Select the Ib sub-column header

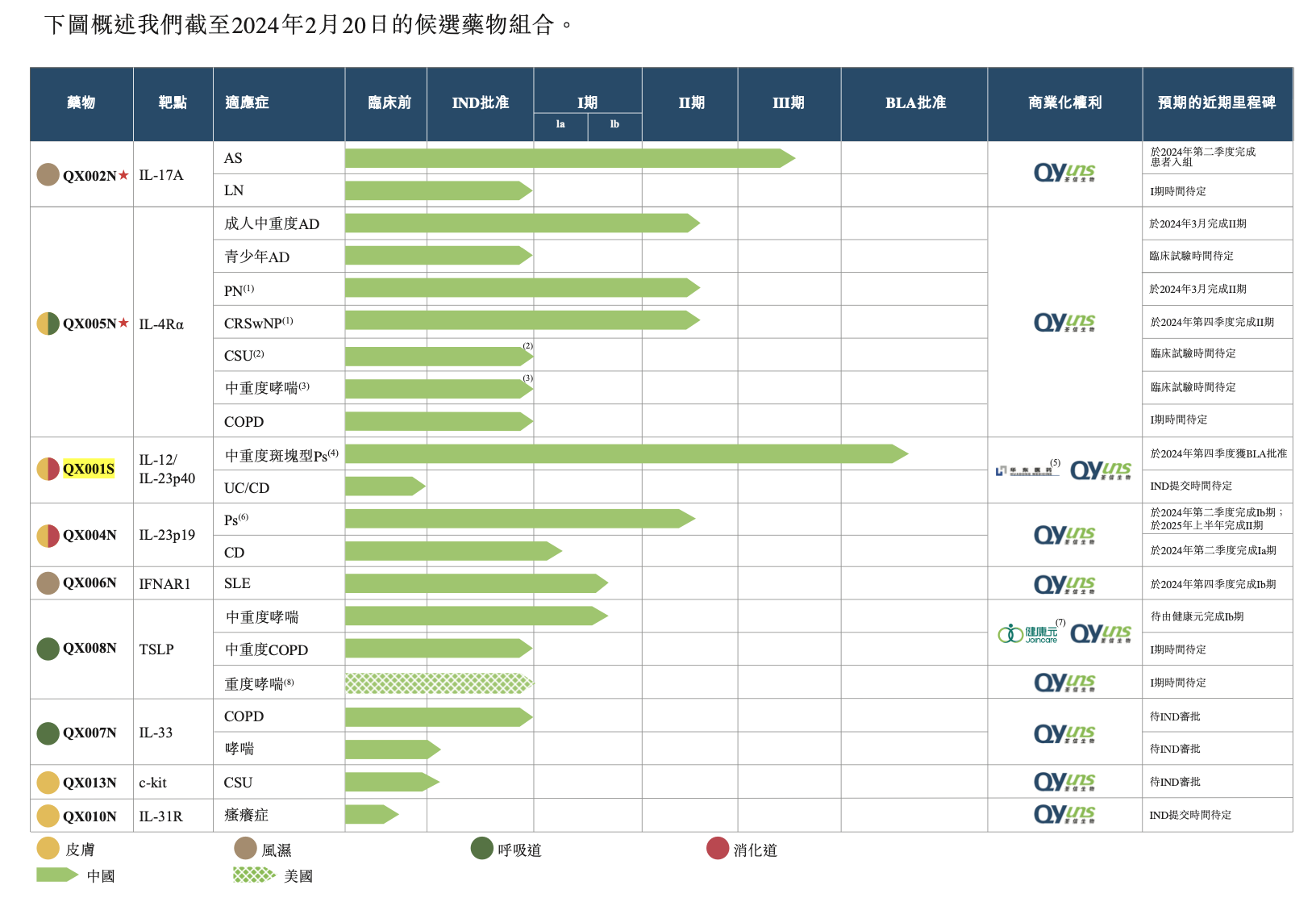[614, 124]
